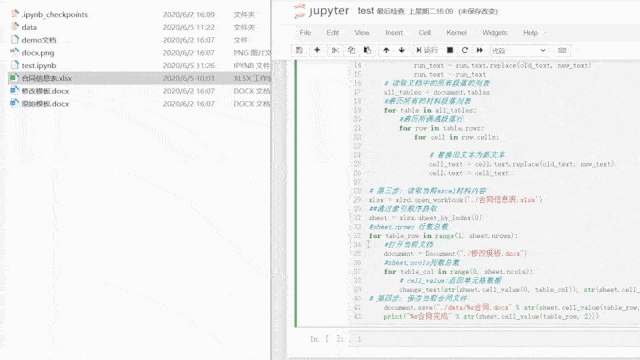Image resolution: width=640 pixels, height=360 pixels.
Task: Click code line 19 for table in all_tables
Action: pos(430,110)
